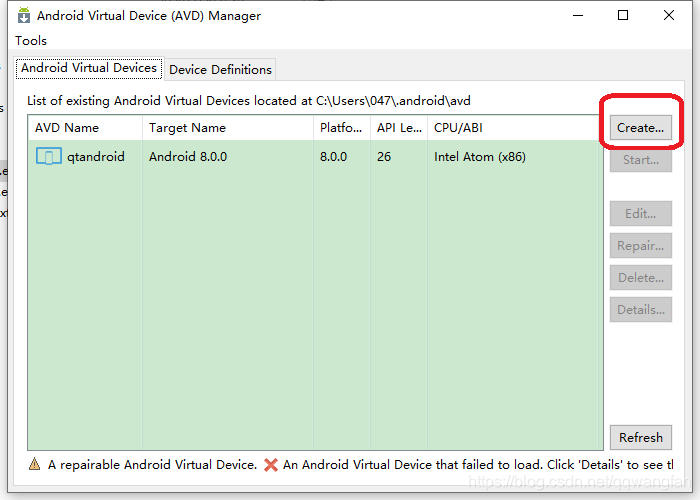Click the Android 8.0.0 target cell
700x500 pixels.
pyautogui.click(x=188, y=157)
